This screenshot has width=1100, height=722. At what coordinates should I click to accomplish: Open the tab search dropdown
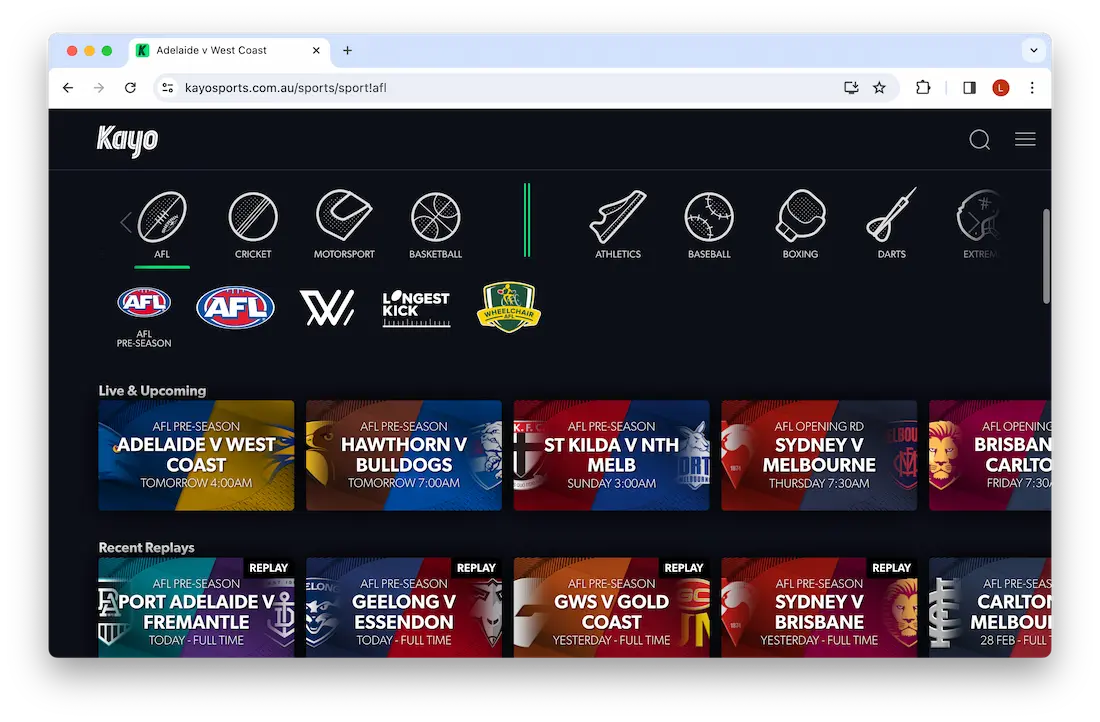click(1033, 51)
